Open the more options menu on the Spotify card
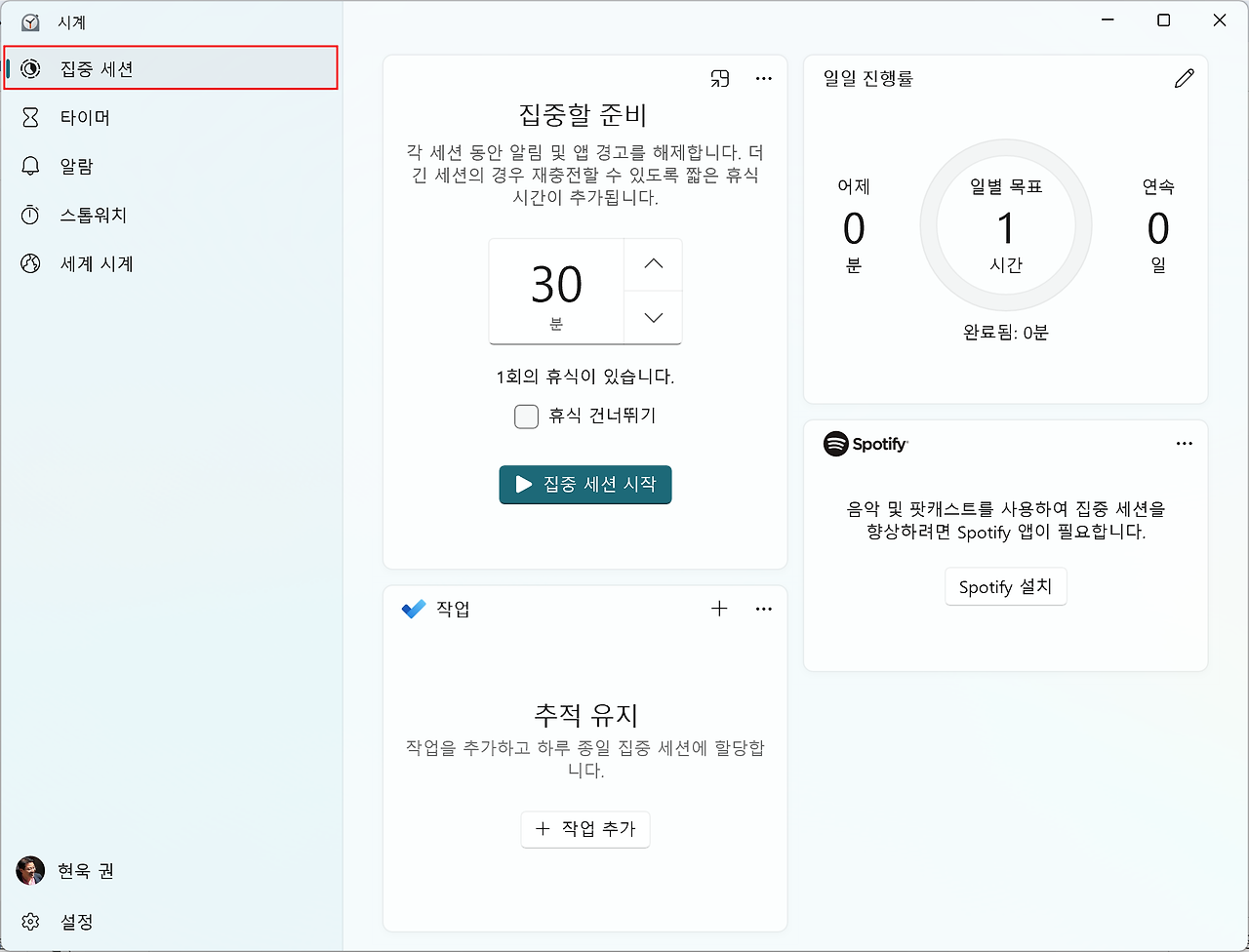 pyautogui.click(x=1184, y=444)
